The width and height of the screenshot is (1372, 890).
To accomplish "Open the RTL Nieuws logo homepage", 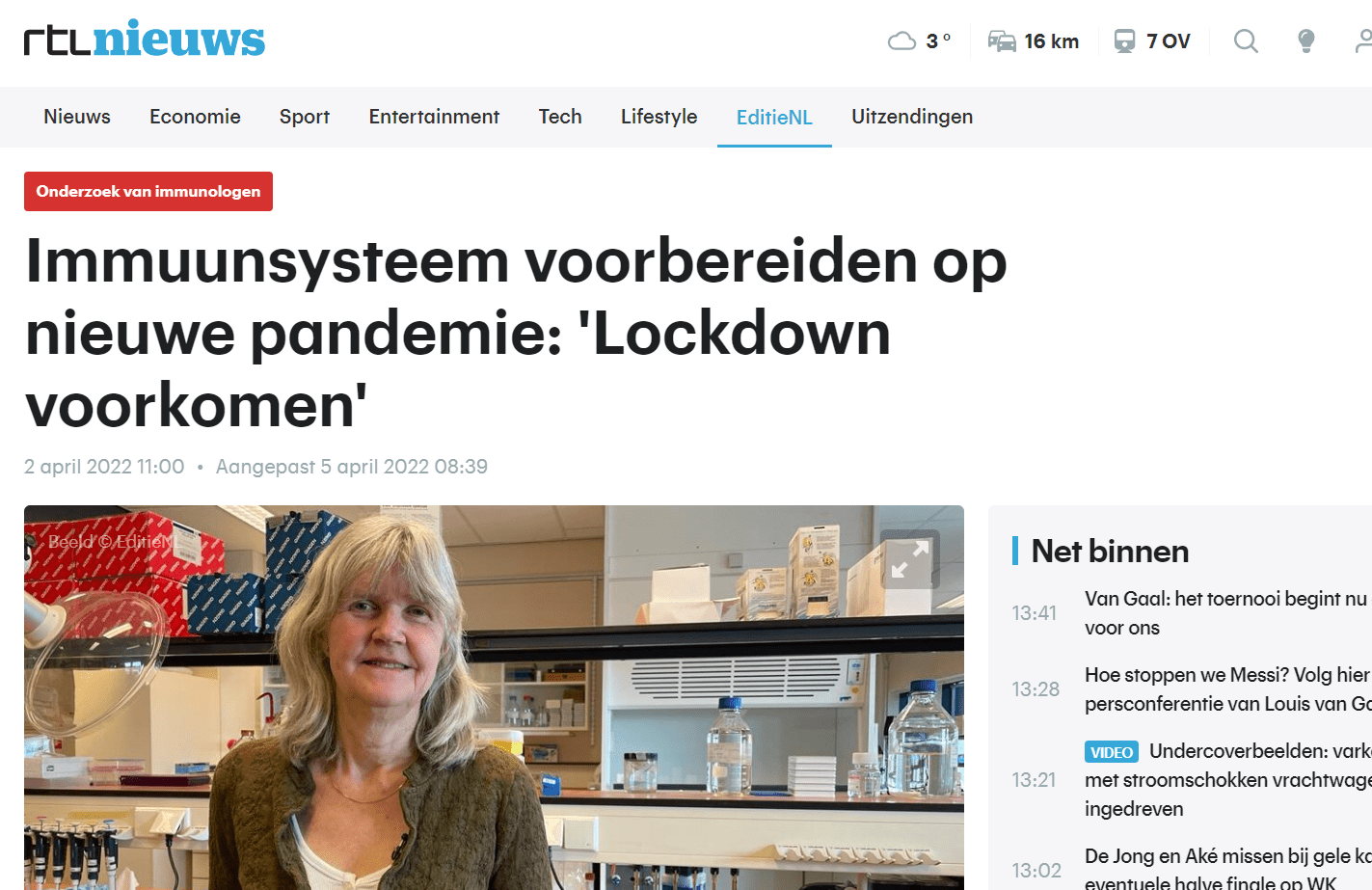I will pyautogui.click(x=145, y=40).
